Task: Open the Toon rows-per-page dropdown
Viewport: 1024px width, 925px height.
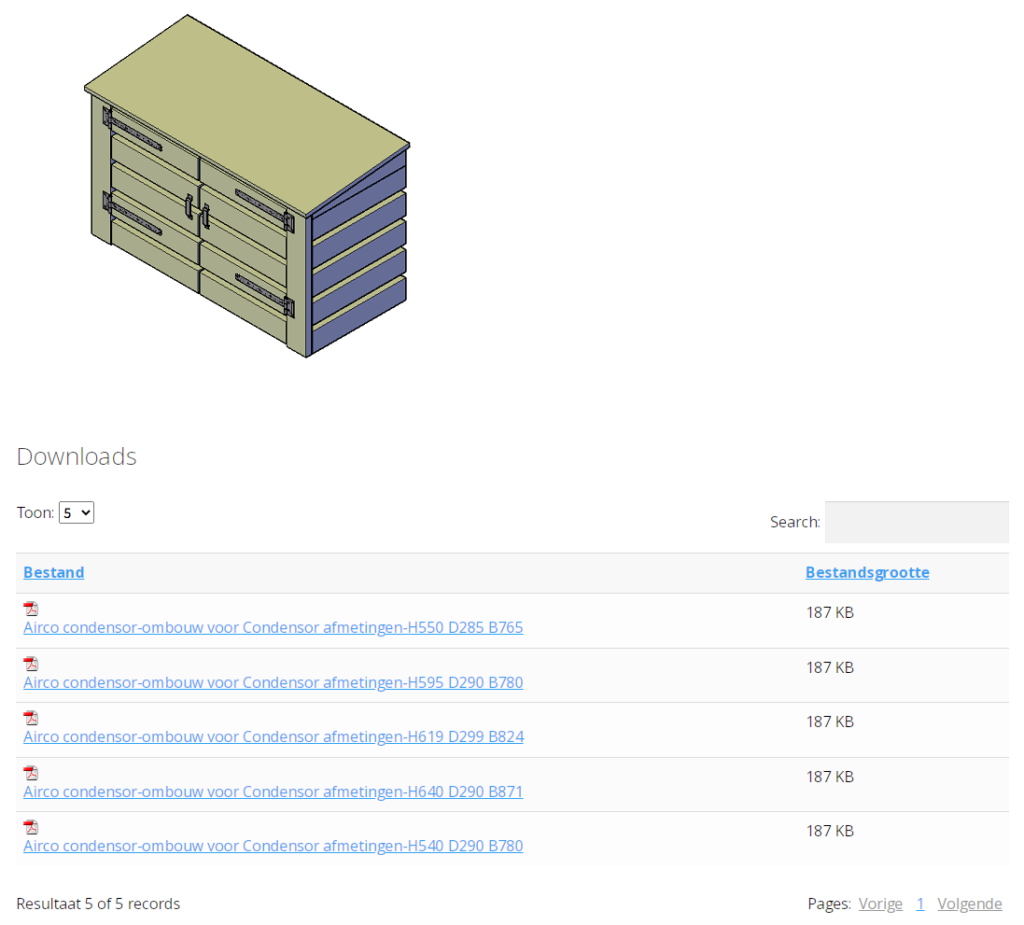Action: tap(76, 513)
